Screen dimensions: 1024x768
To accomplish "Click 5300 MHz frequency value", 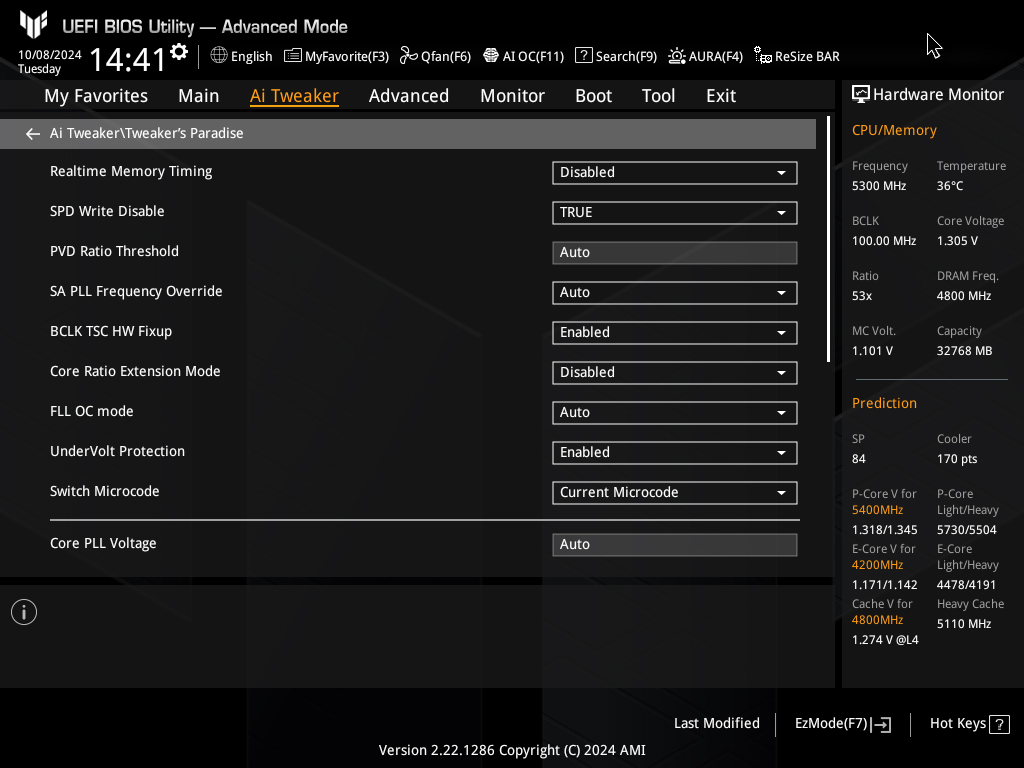I will 879,186.
